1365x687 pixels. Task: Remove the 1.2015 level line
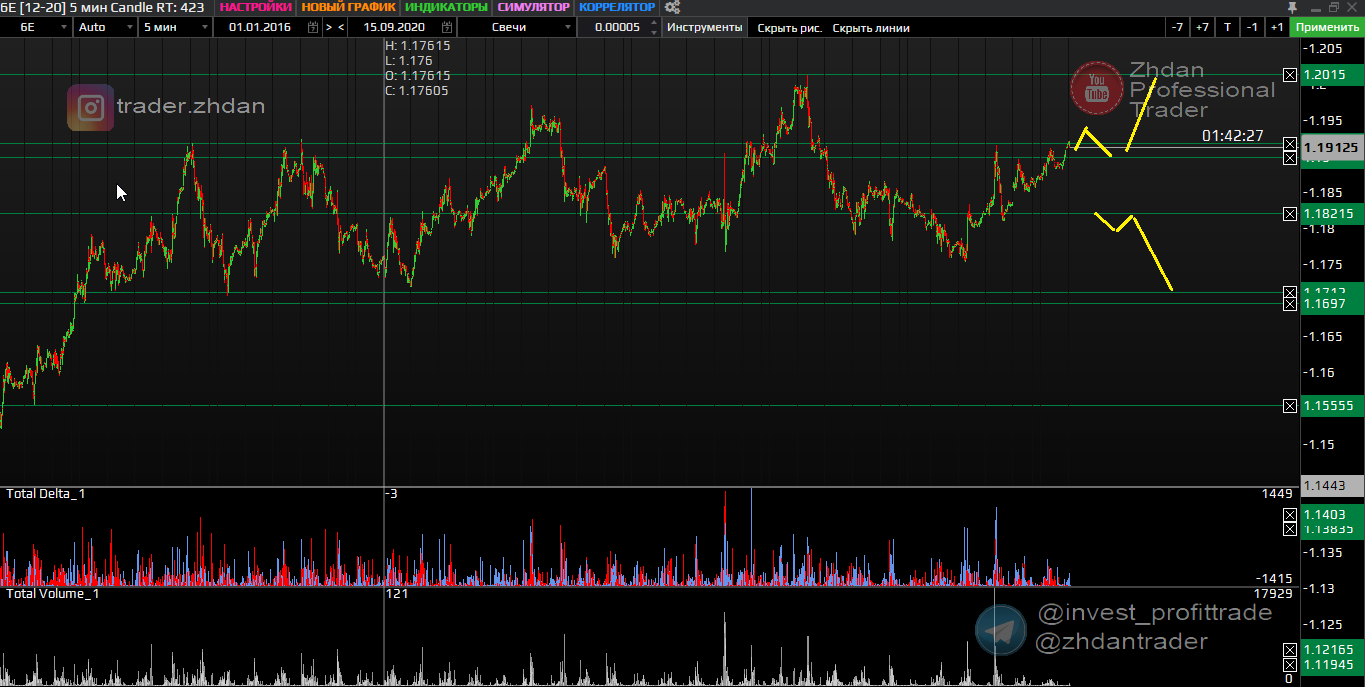(1290, 75)
